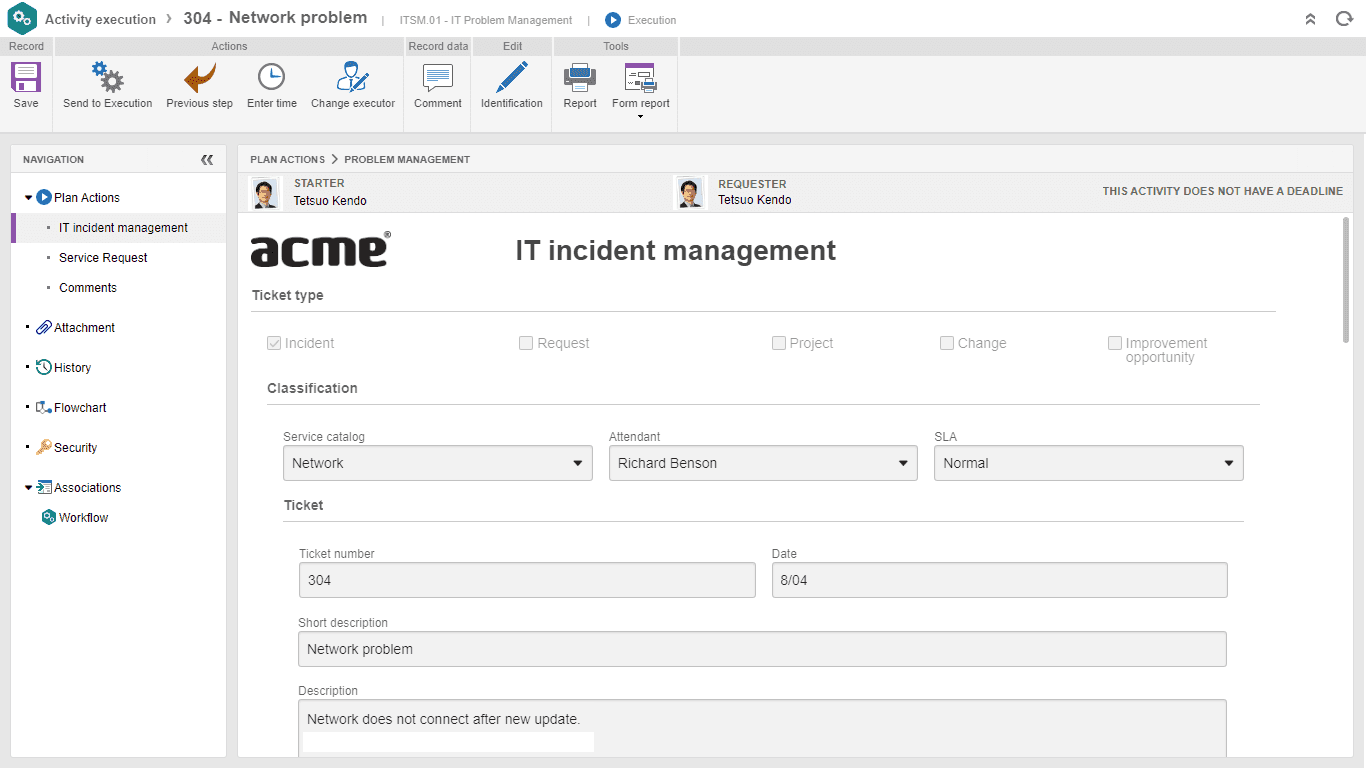The height and width of the screenshot is (768, 1366).
Task: Click the Save floppy disk icon
Action: 26,77
